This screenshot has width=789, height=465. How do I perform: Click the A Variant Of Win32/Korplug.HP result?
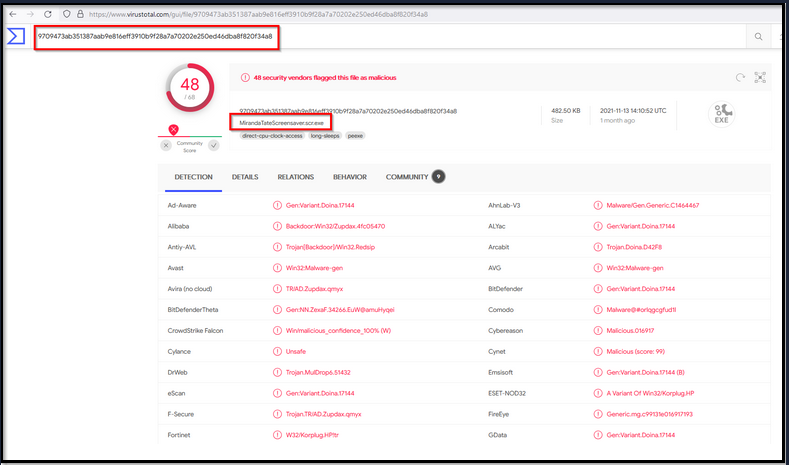pyautogui.click(x=650, y=393)
